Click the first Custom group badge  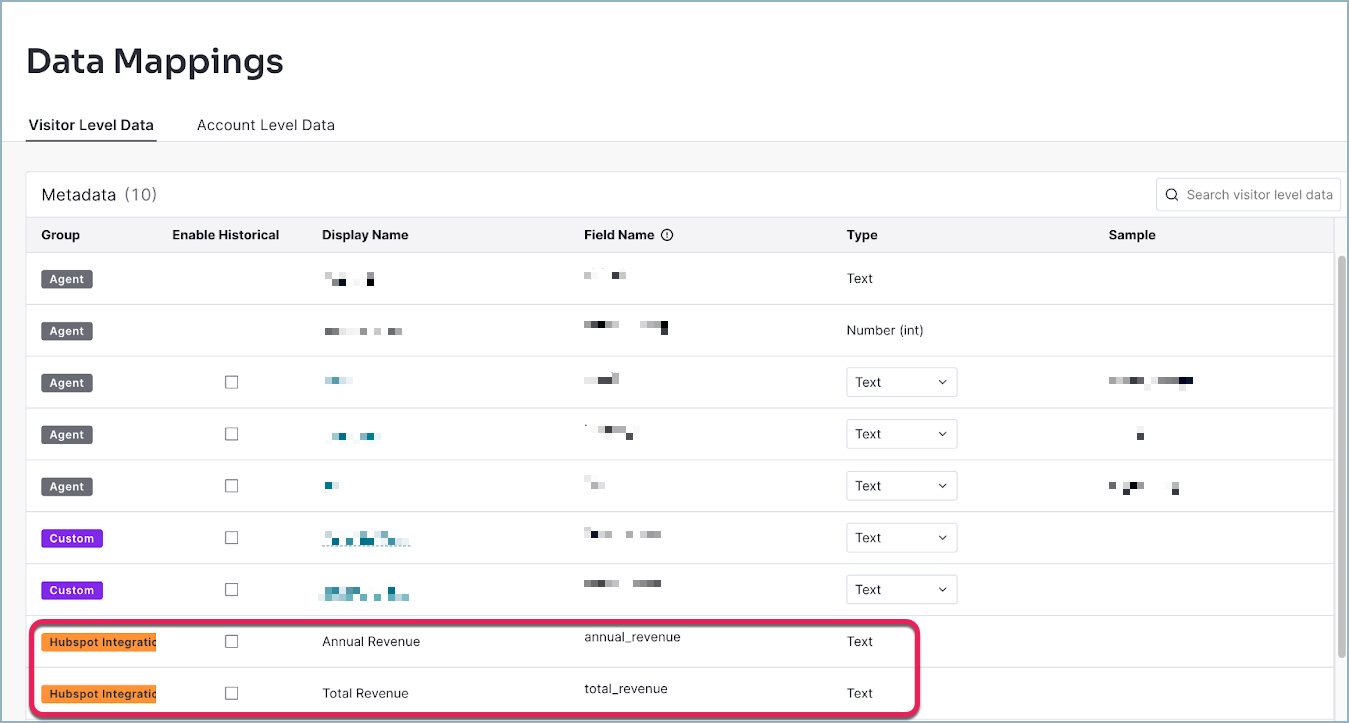pyautogui.click(x=72, y=538)
